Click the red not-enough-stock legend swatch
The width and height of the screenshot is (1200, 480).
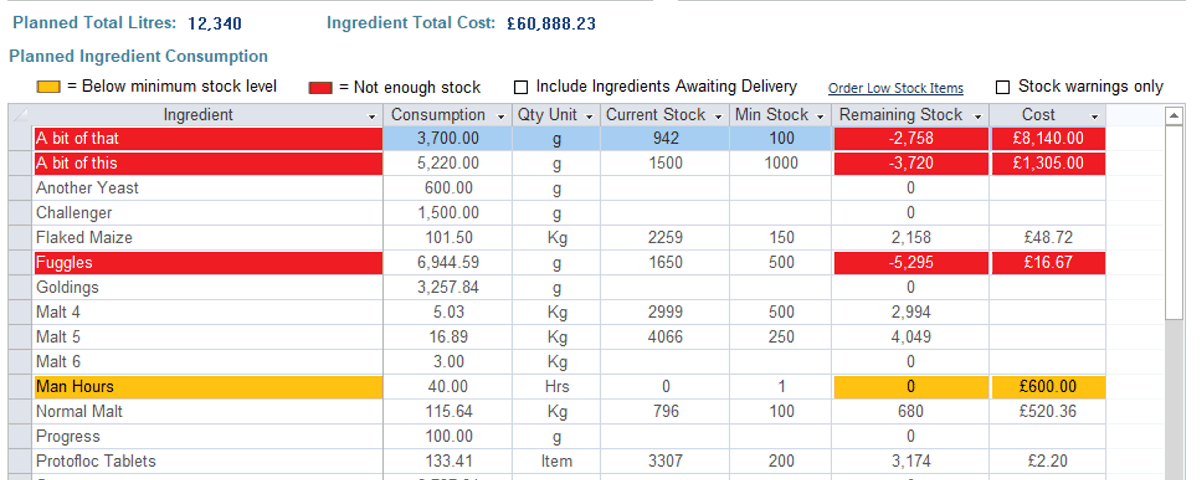[320, 88]
